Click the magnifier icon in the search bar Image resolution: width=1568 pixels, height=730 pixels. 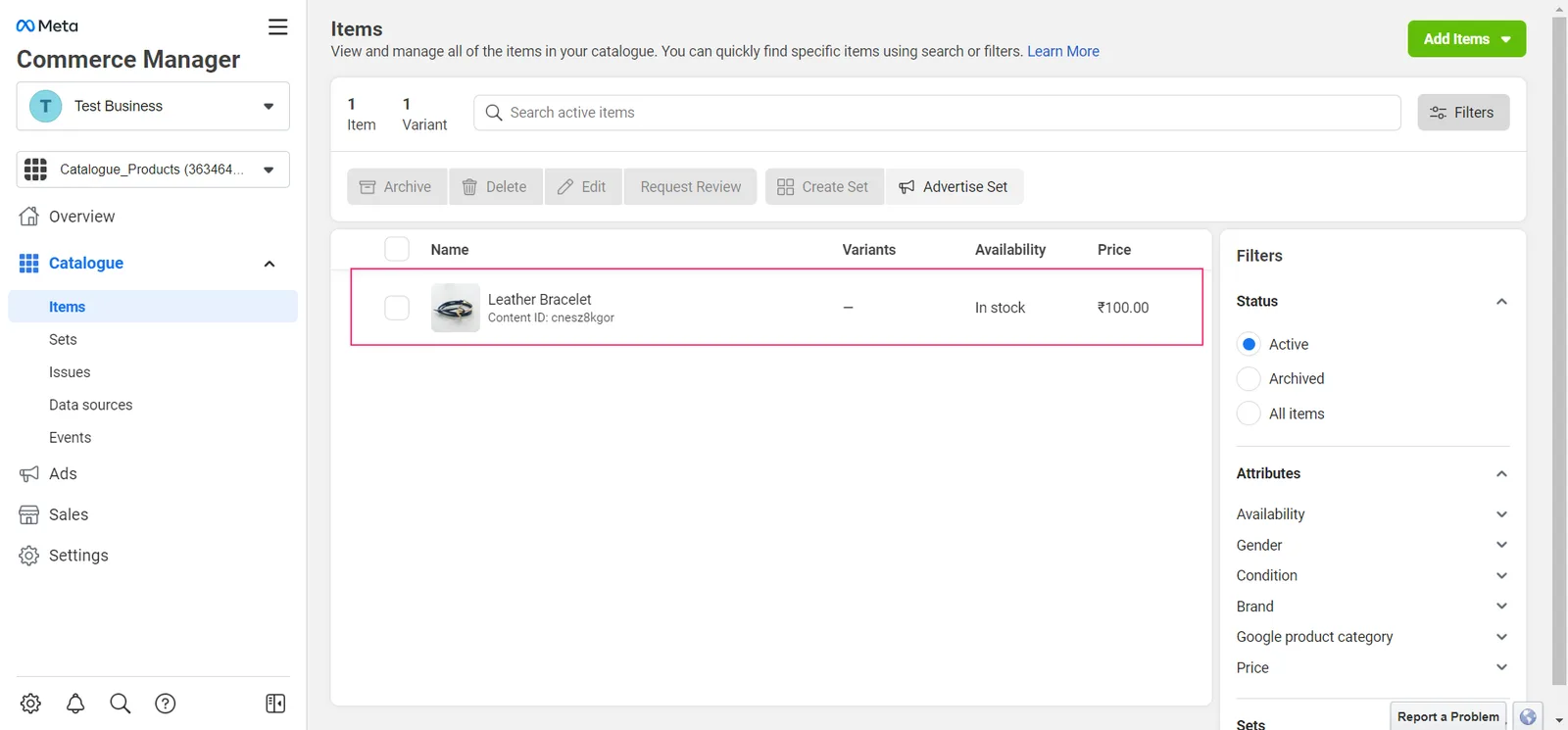[494, 113]
